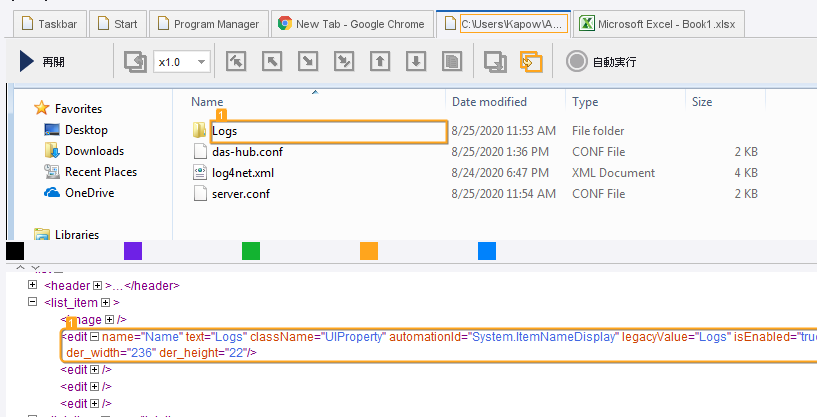Image resolution: width=817 pixels, height=417 pixels.
Task: Collapse attributes of the highlighted edit element
Action: tap(95, 337)
